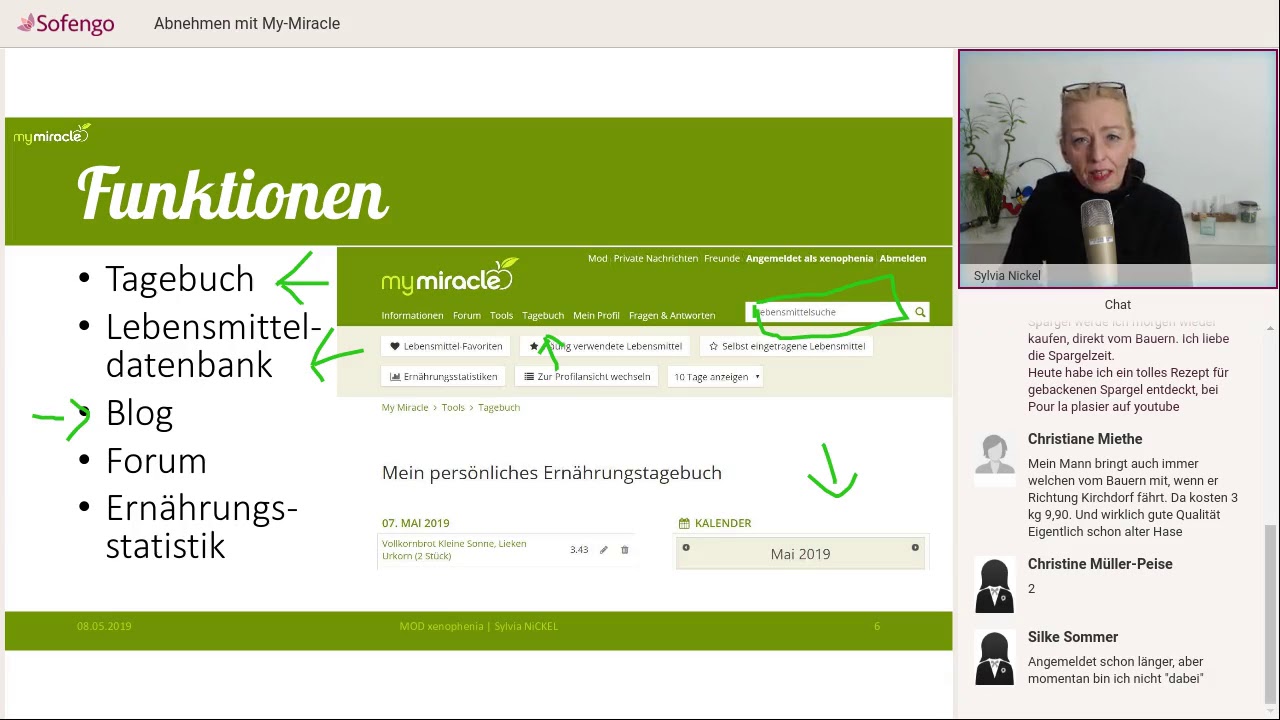The image size is (1280, 720).
Task: Click Häufig verwendete Lebensmittel button
Action: tap(606, 346)
